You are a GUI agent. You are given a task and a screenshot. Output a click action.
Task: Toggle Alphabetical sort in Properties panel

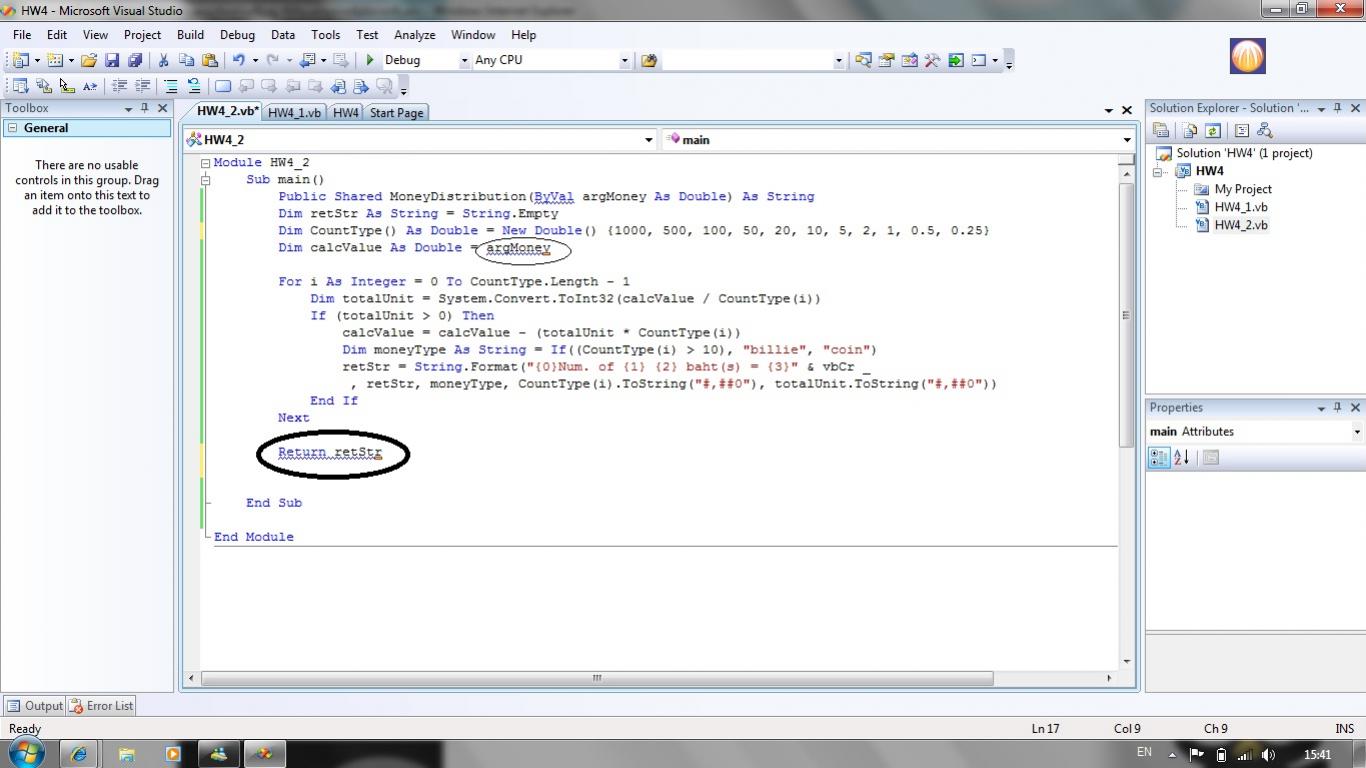tap(1182, 458)
